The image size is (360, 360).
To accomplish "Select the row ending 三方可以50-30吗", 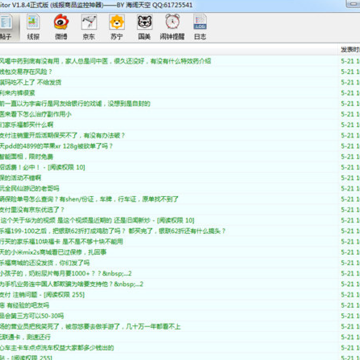I will (x=180, y=316).
